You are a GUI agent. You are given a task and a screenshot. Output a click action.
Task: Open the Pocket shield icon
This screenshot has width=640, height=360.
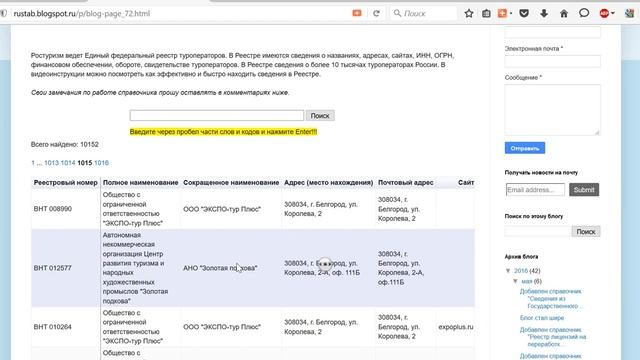point(524,13)
